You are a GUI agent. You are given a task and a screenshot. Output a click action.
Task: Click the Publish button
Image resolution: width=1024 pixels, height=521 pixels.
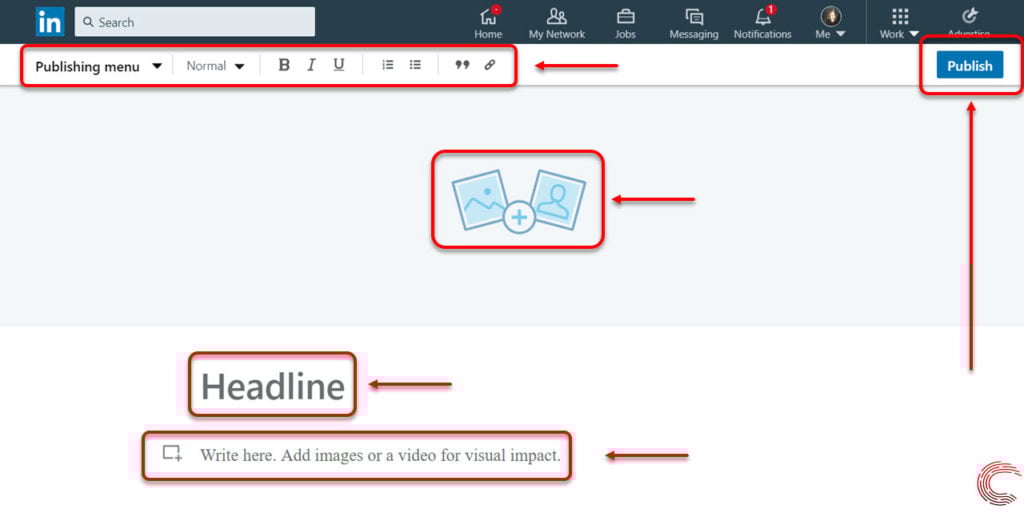click(970, 65)
